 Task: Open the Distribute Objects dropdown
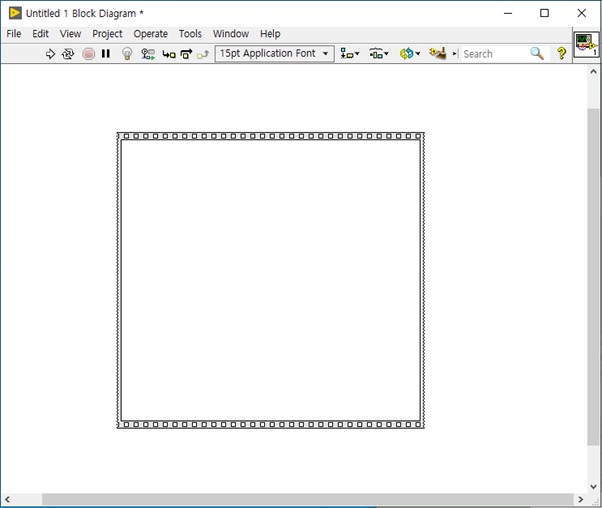[x=379, y=54]
